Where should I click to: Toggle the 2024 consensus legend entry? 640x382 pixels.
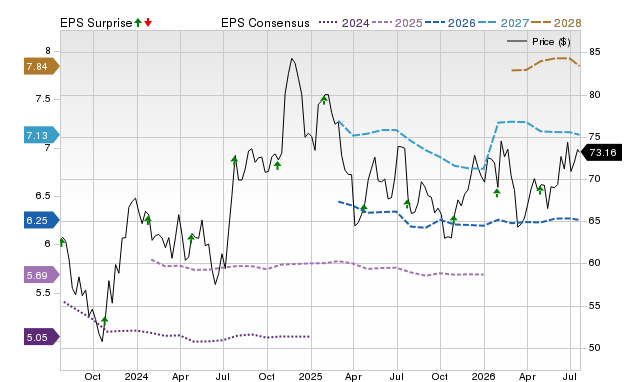coord(344,23)
